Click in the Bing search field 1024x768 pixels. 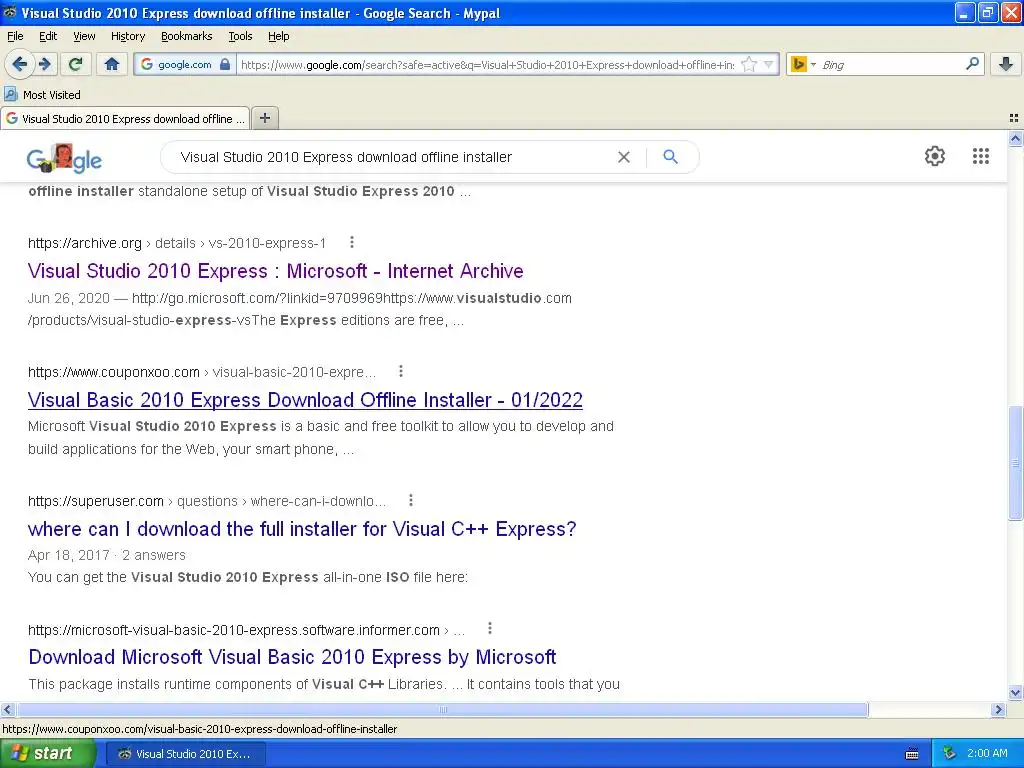click(890, 64)
